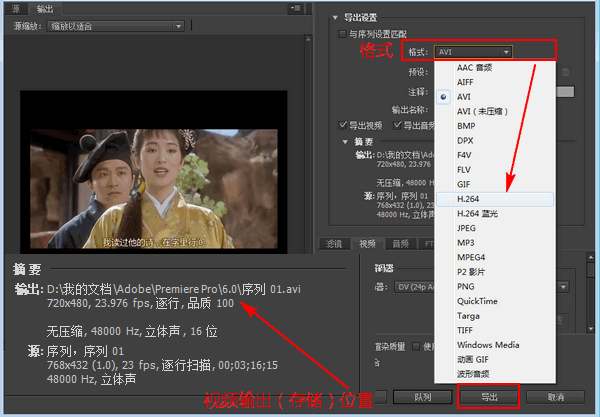Choose P2 影片 format
Image resolution: width=600 pixels, height=417 pixels.
click(495, 272)
